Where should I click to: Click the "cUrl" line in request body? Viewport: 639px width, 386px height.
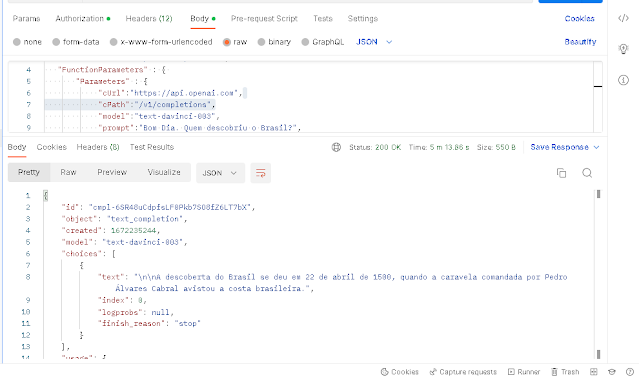coord(170,93)
